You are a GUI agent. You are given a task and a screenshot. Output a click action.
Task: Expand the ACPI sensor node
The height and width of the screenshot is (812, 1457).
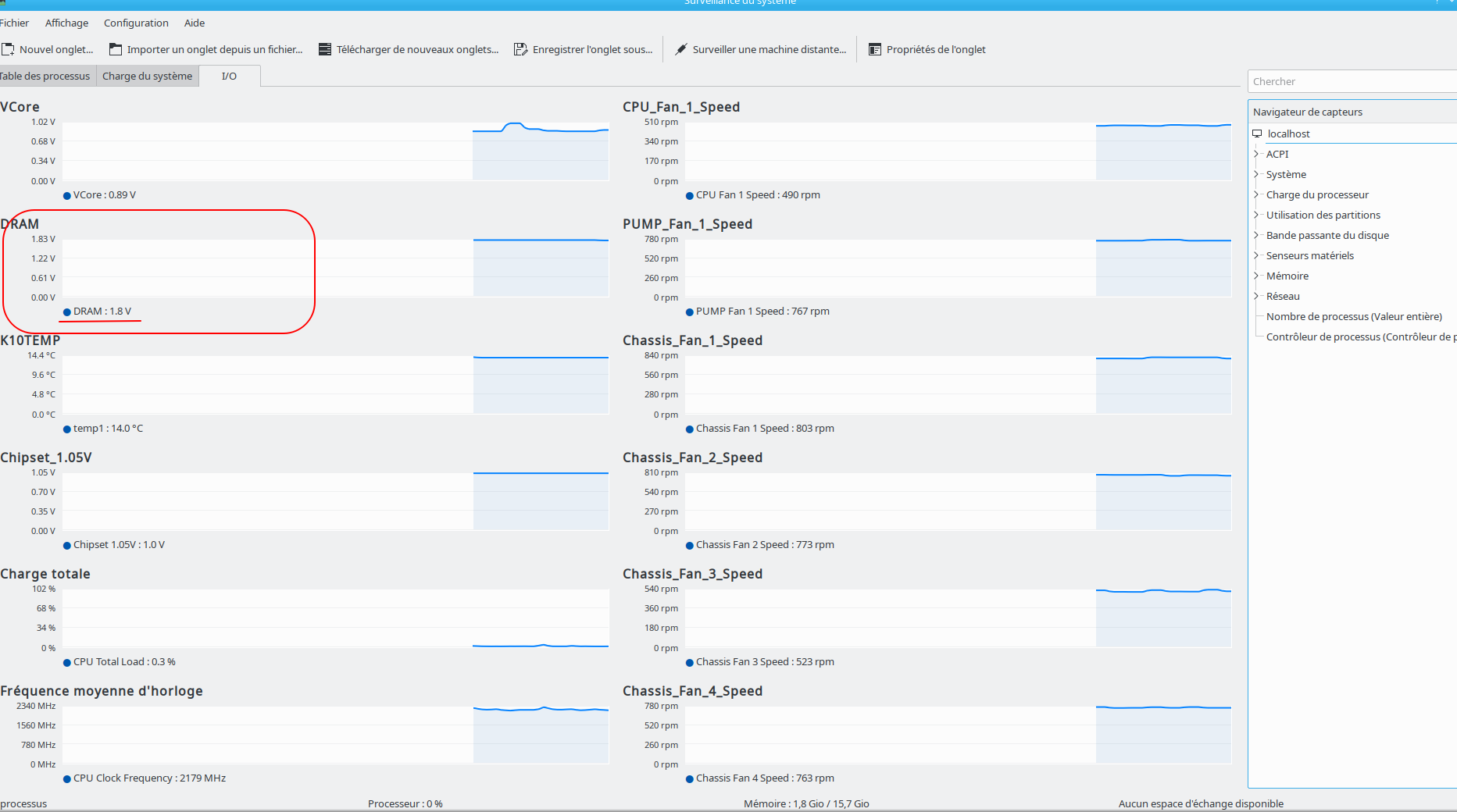(x=1256, y=154)
